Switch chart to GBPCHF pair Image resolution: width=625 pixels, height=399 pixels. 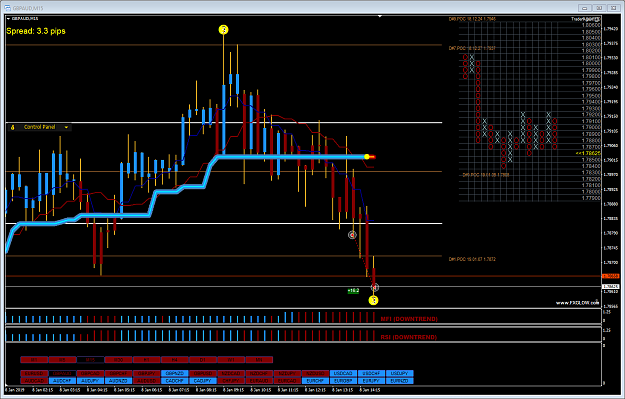click(x=118, y=373)
